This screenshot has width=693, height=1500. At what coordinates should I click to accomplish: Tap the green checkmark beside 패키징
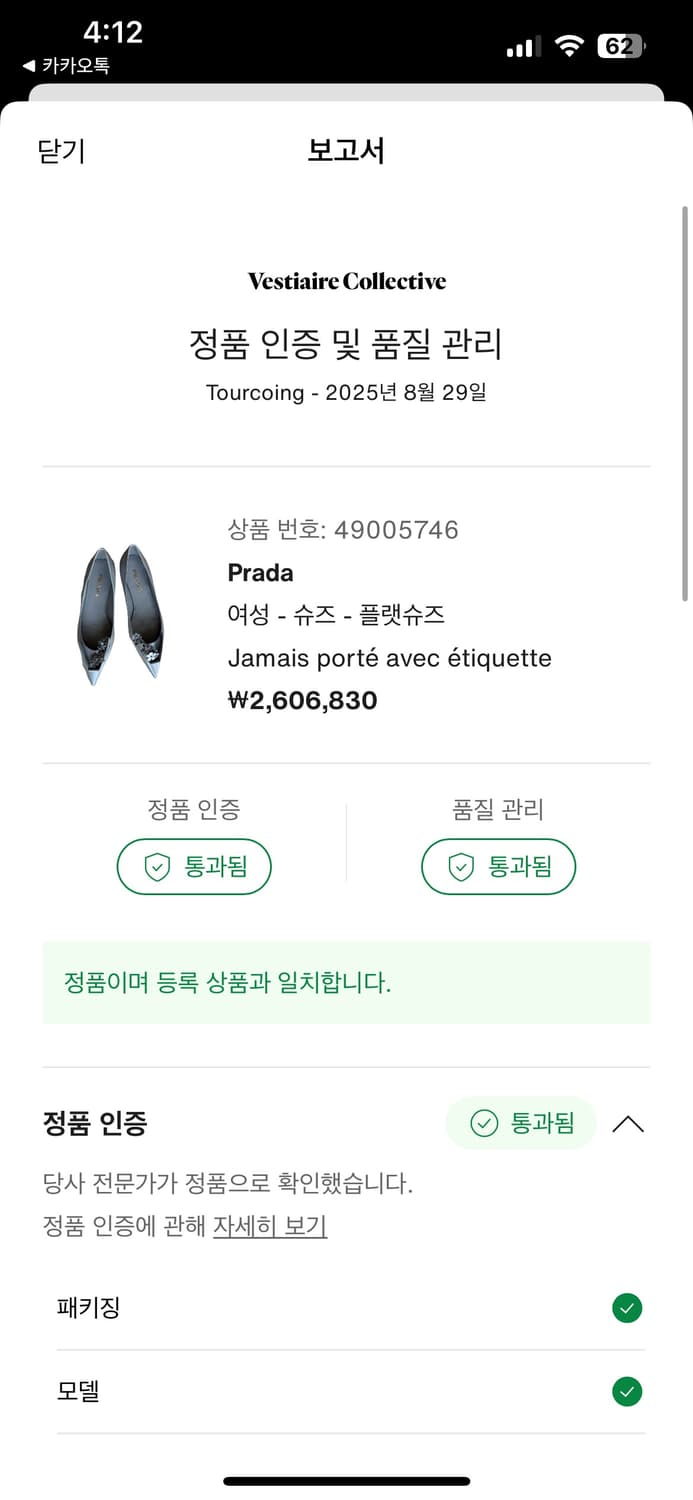[x=627, y=1308]
